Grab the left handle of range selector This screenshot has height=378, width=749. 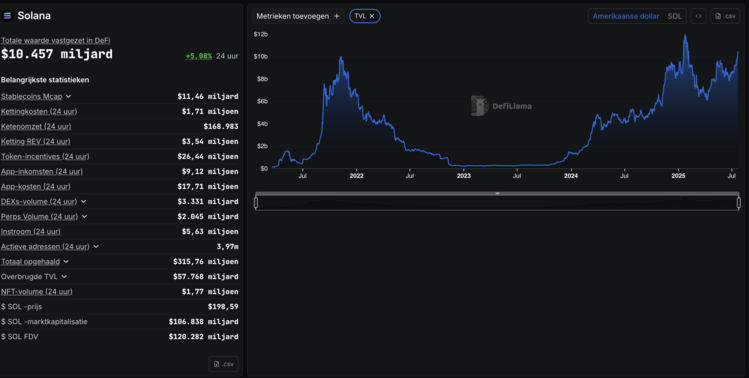tap(256, 203)
